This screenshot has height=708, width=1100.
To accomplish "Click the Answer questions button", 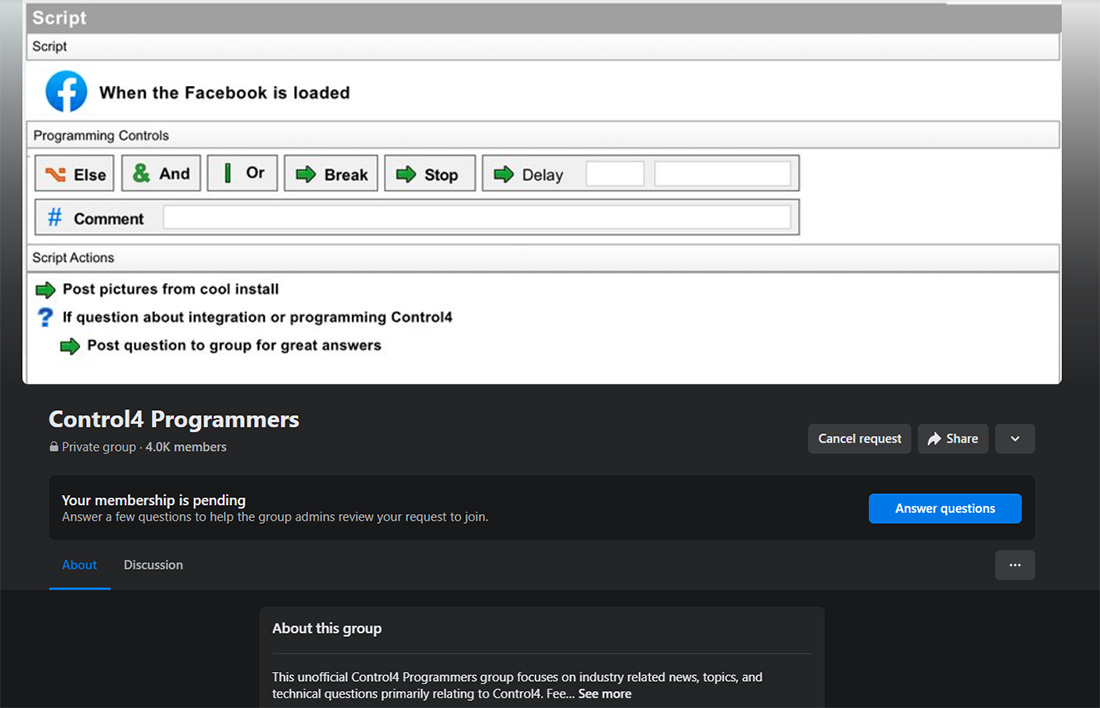I will 945,509.
